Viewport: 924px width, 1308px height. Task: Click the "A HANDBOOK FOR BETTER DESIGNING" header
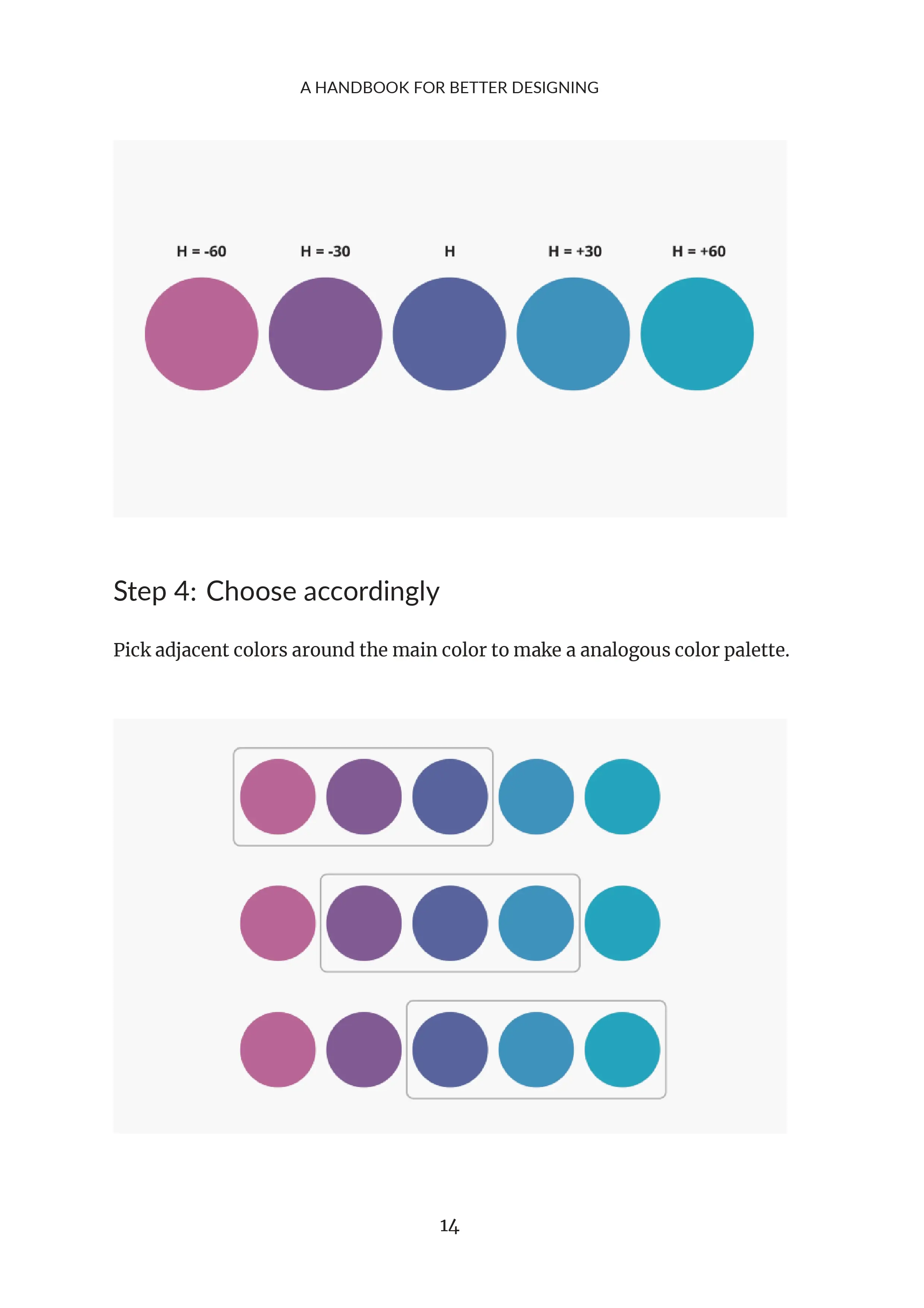[x=449, y=88]
